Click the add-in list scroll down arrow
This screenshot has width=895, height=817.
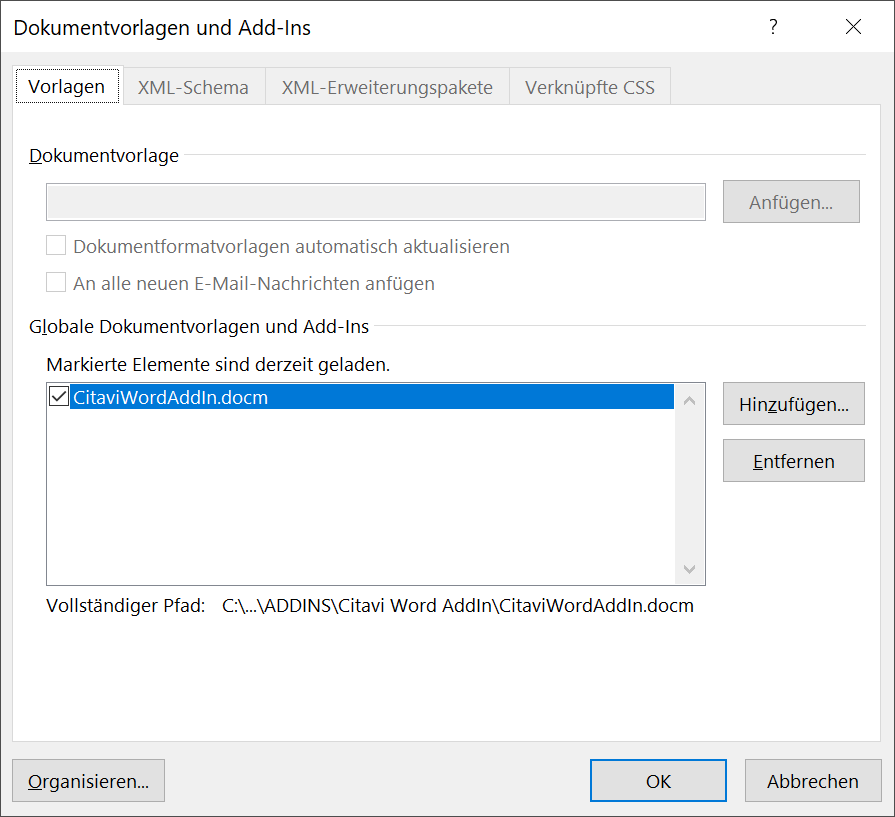690,569
